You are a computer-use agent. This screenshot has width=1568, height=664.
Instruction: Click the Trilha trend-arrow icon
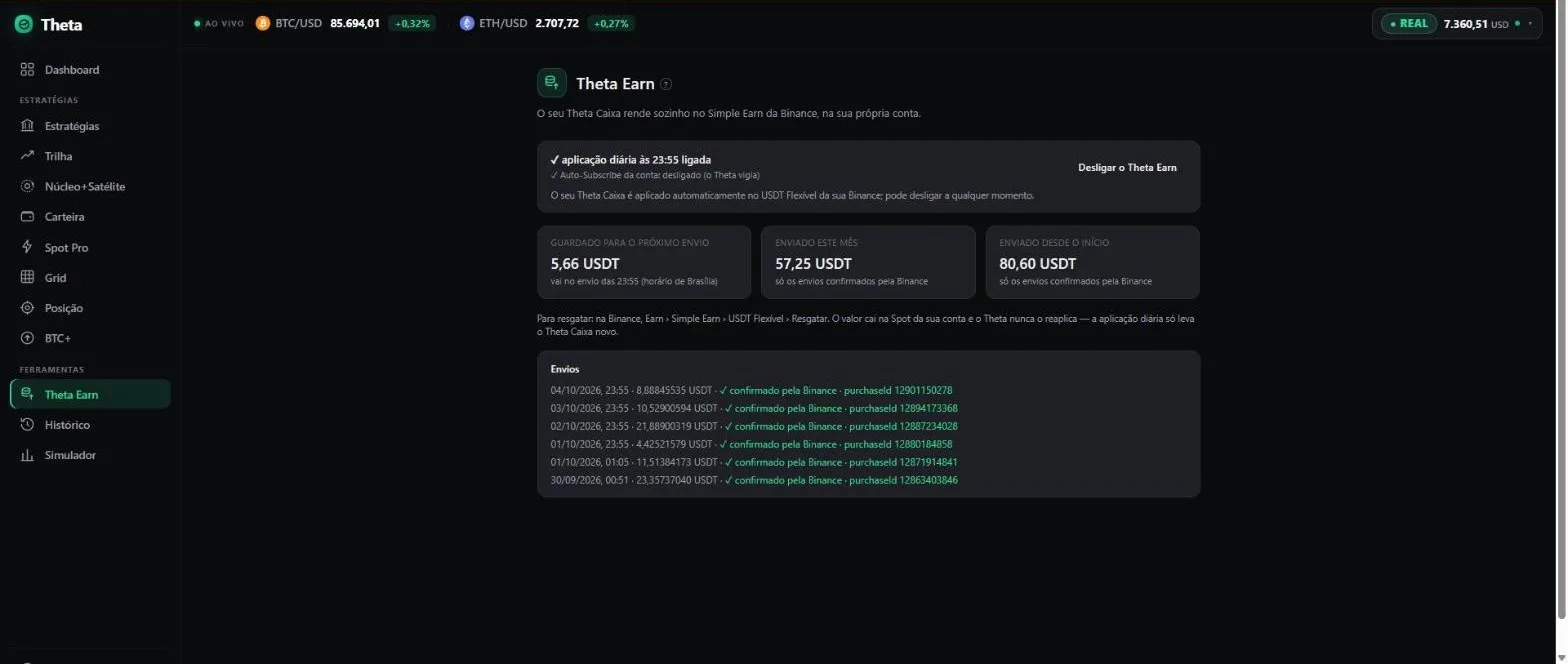(27, 156)
